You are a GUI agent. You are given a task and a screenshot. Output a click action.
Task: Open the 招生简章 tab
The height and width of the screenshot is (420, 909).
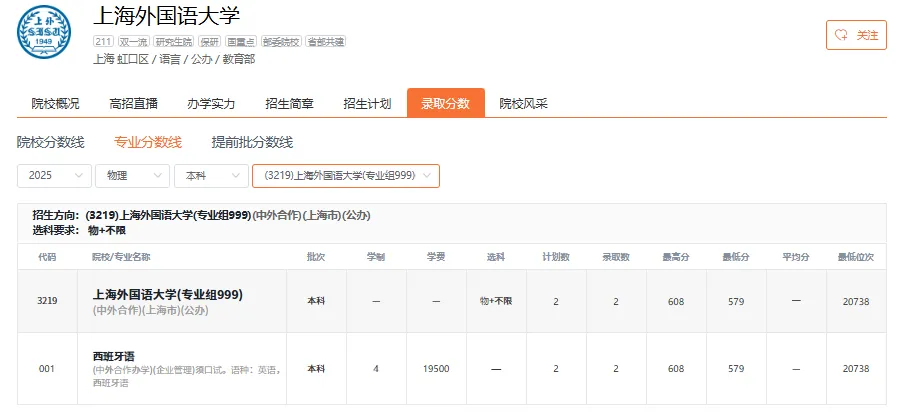[289, 104]
